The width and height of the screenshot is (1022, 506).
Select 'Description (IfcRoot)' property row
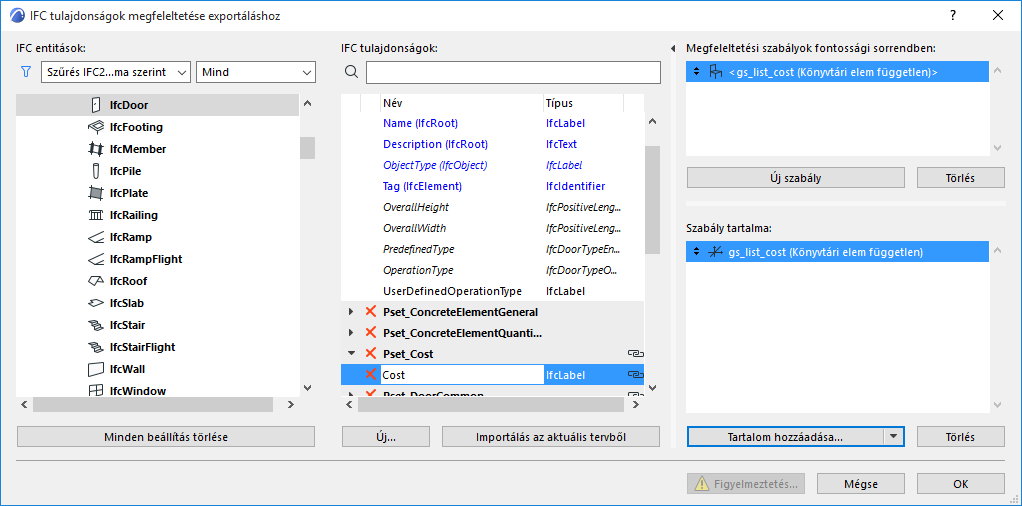point(492,144)
